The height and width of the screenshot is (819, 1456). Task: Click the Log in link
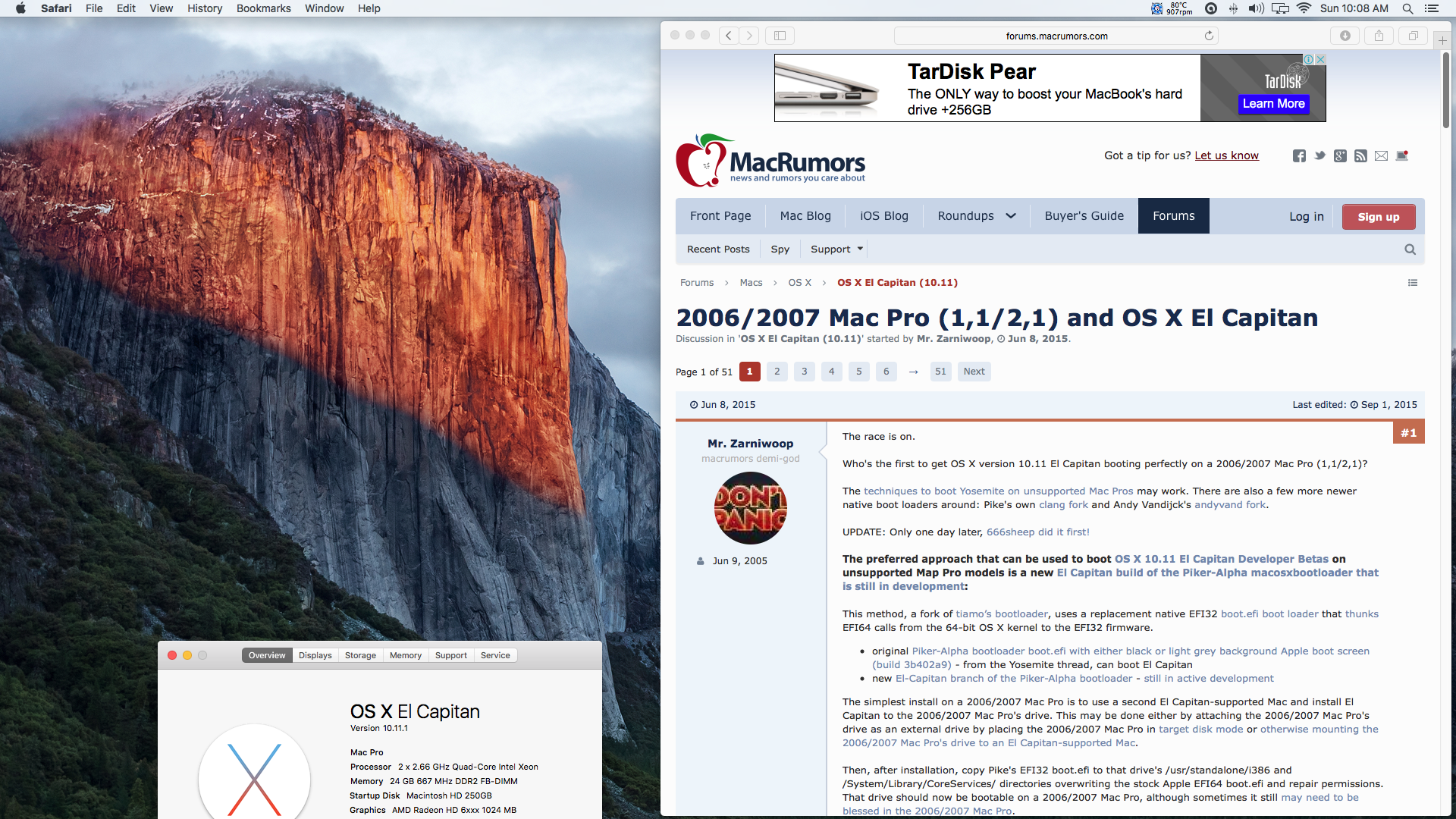click(x=1307, y=217)
